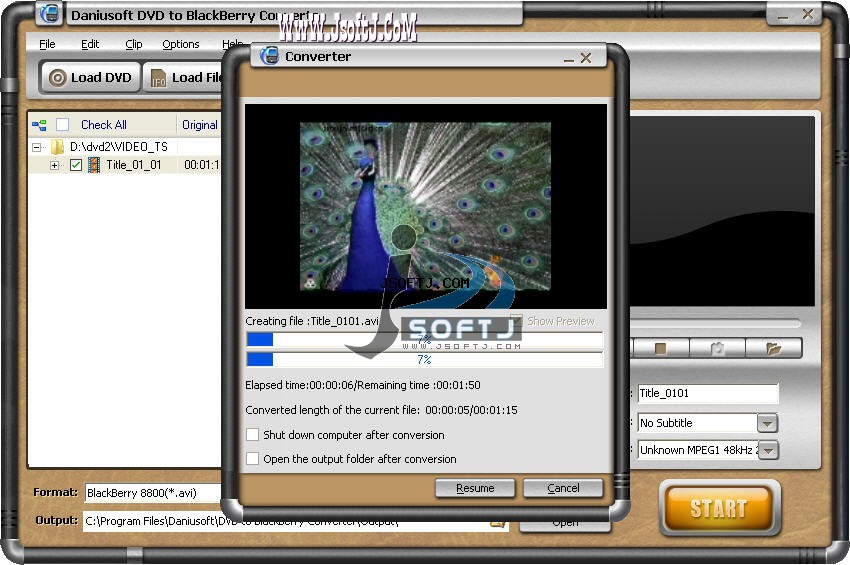Viewport: 850px width, 565px height.
Task: Click the film strip icon of Title_01_01
Action: (x=94, y=165)
